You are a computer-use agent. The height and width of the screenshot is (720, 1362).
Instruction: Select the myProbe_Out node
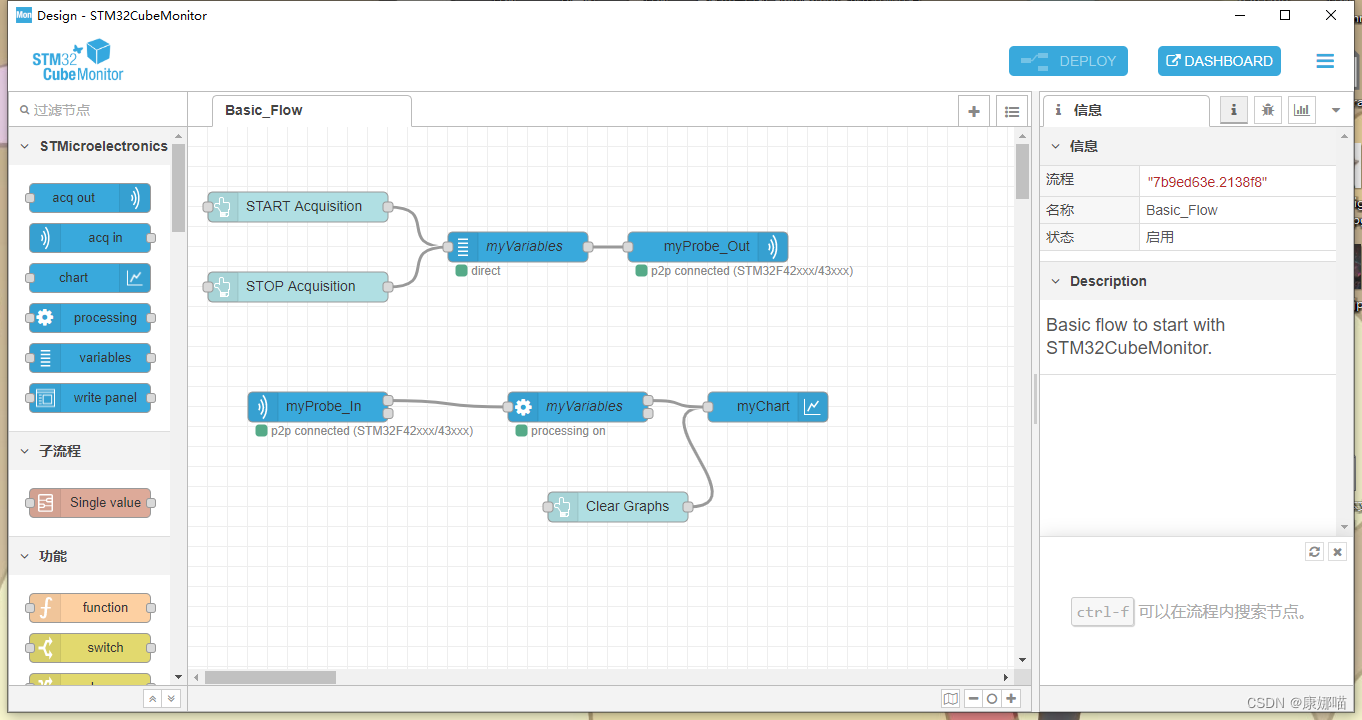pyautogui.click(x=707, y=247)
